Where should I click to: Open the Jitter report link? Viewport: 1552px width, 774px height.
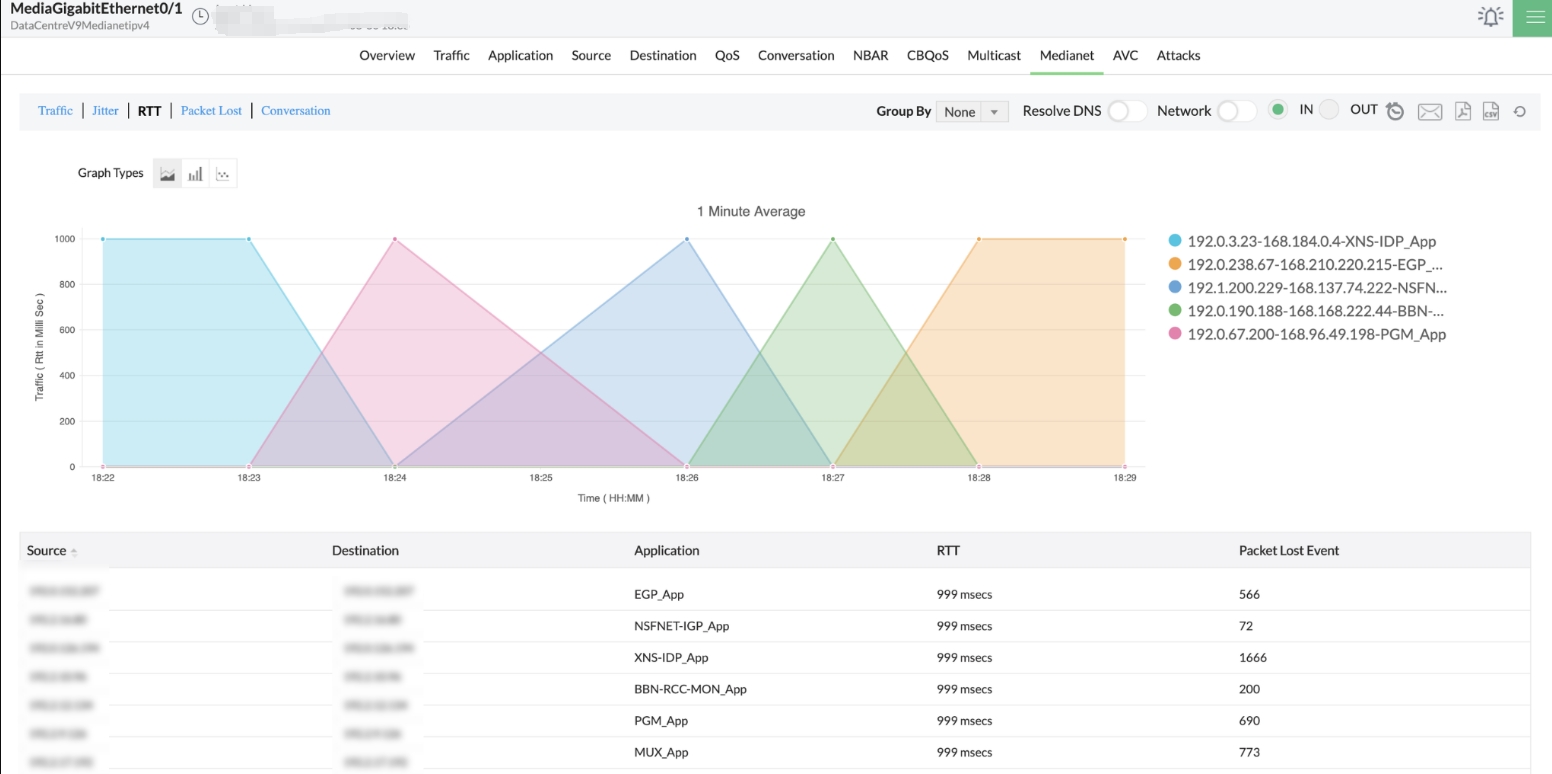click(x=105, y=111)
